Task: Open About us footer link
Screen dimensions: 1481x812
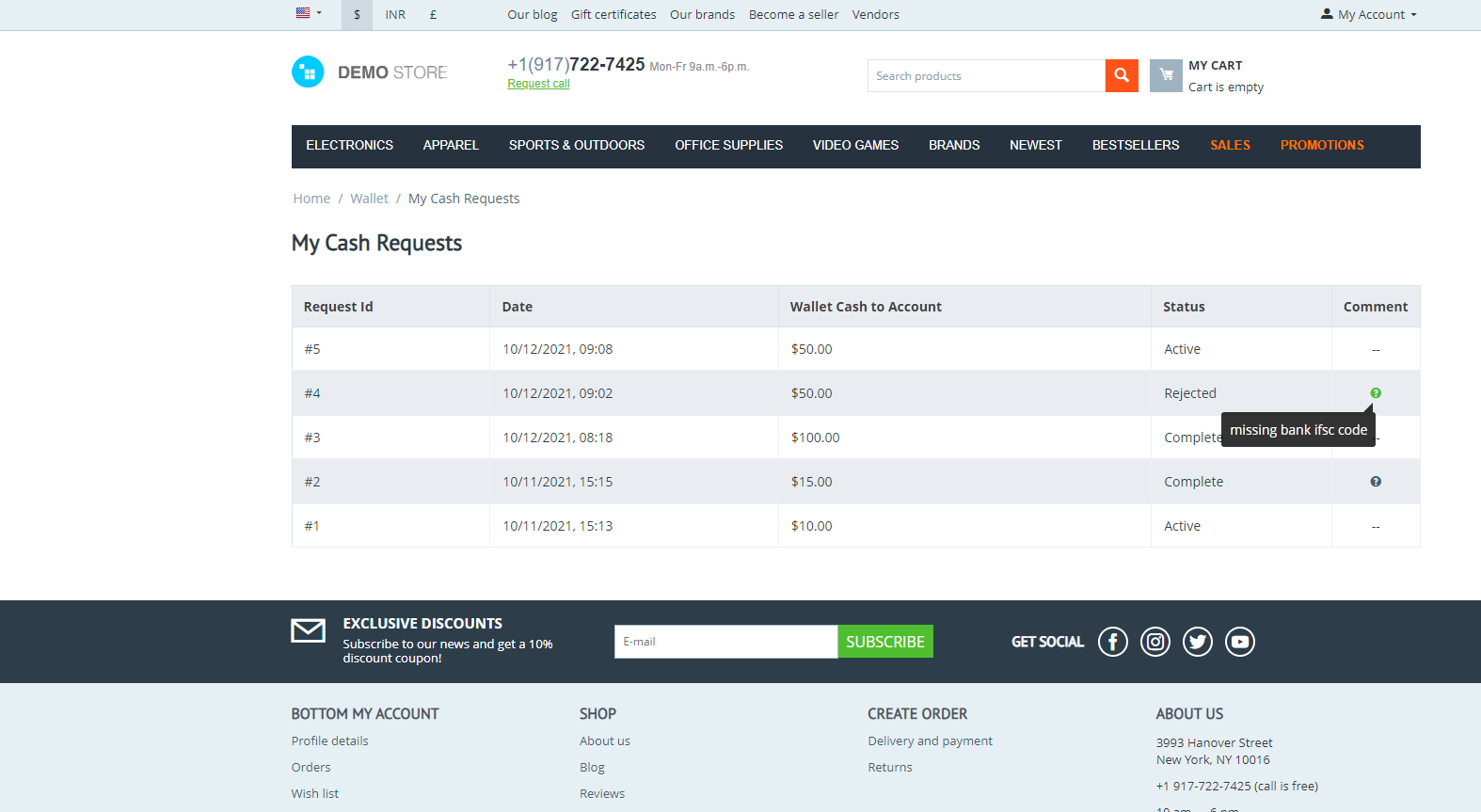Action: coord(605,741)
